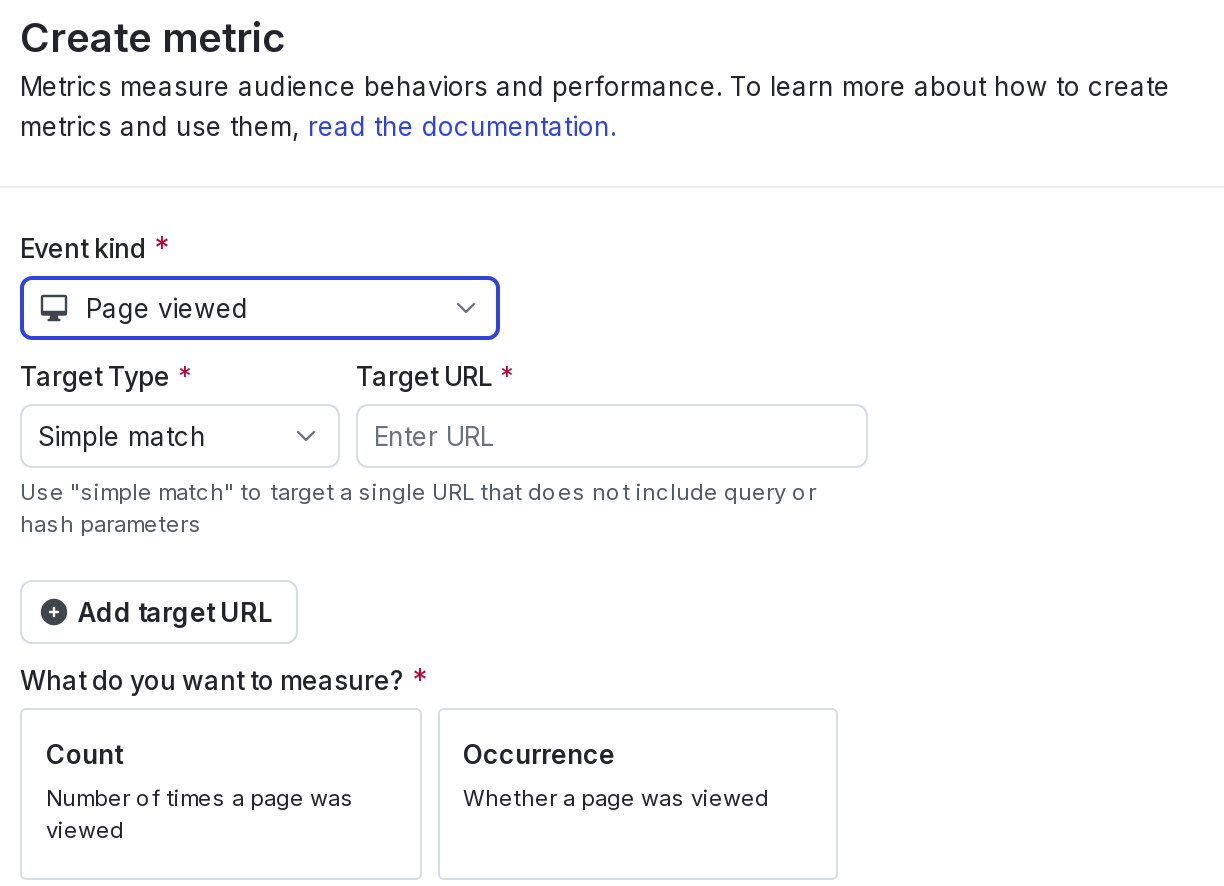Click inside the Enter URL field
The width and height of the screenshot is (1224, 886).
coord(611,436)
